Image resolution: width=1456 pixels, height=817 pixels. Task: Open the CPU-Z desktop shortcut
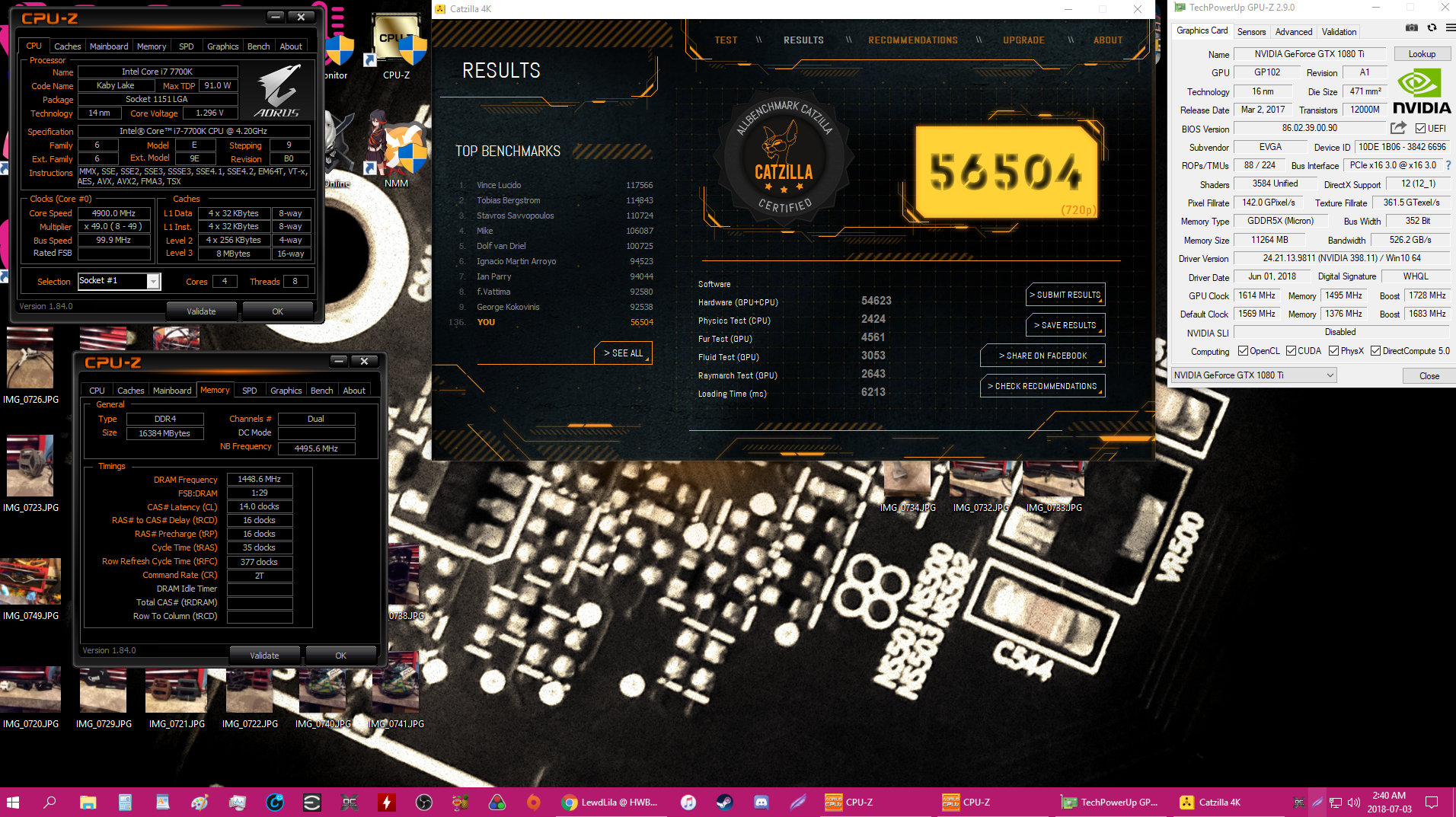[x=396, y=47]
